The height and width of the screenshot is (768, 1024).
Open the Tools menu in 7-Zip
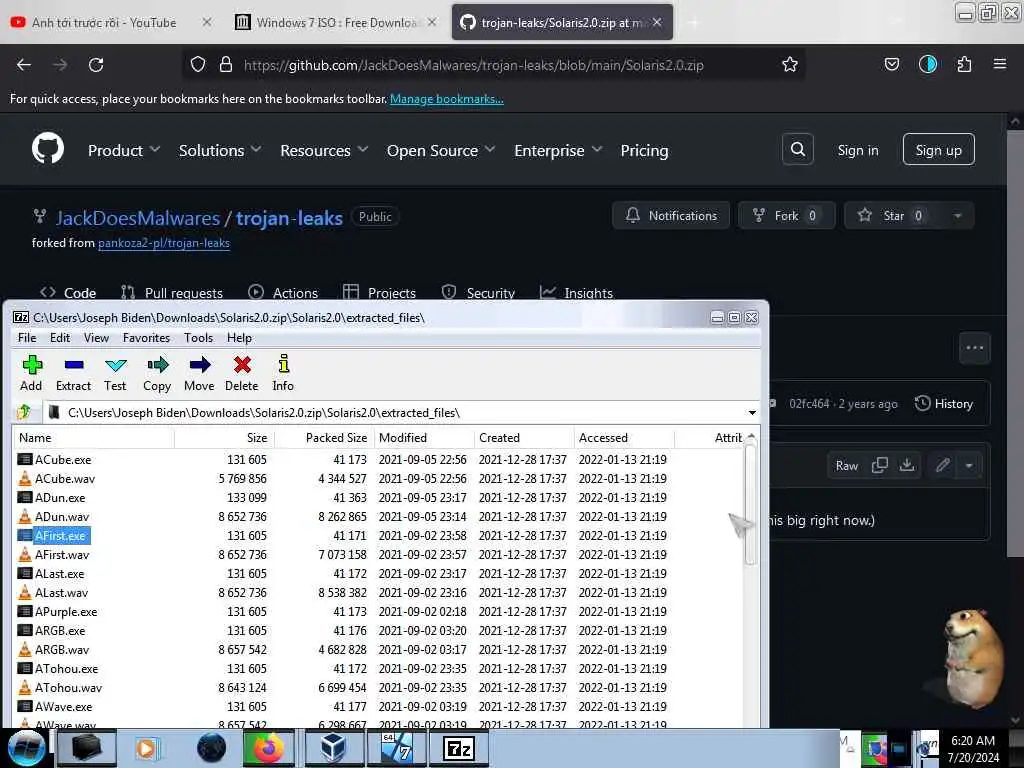click(x=199, y=338)
